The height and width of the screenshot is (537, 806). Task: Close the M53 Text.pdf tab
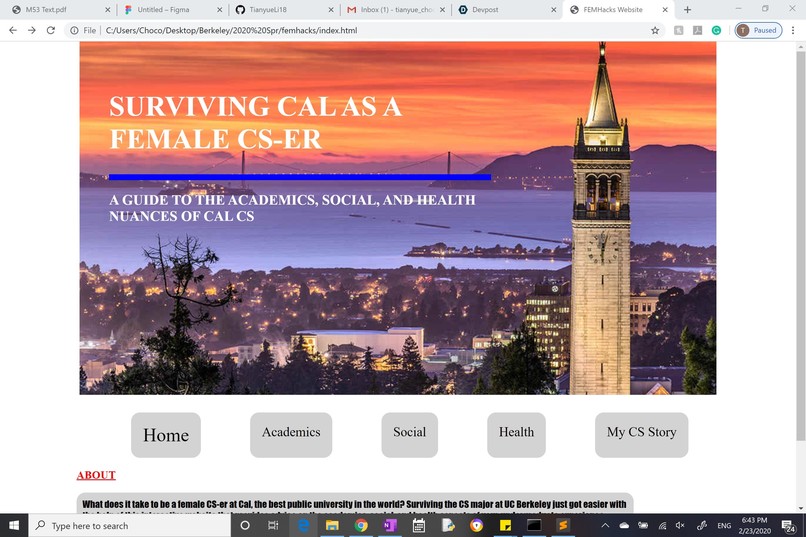(107, 10)
